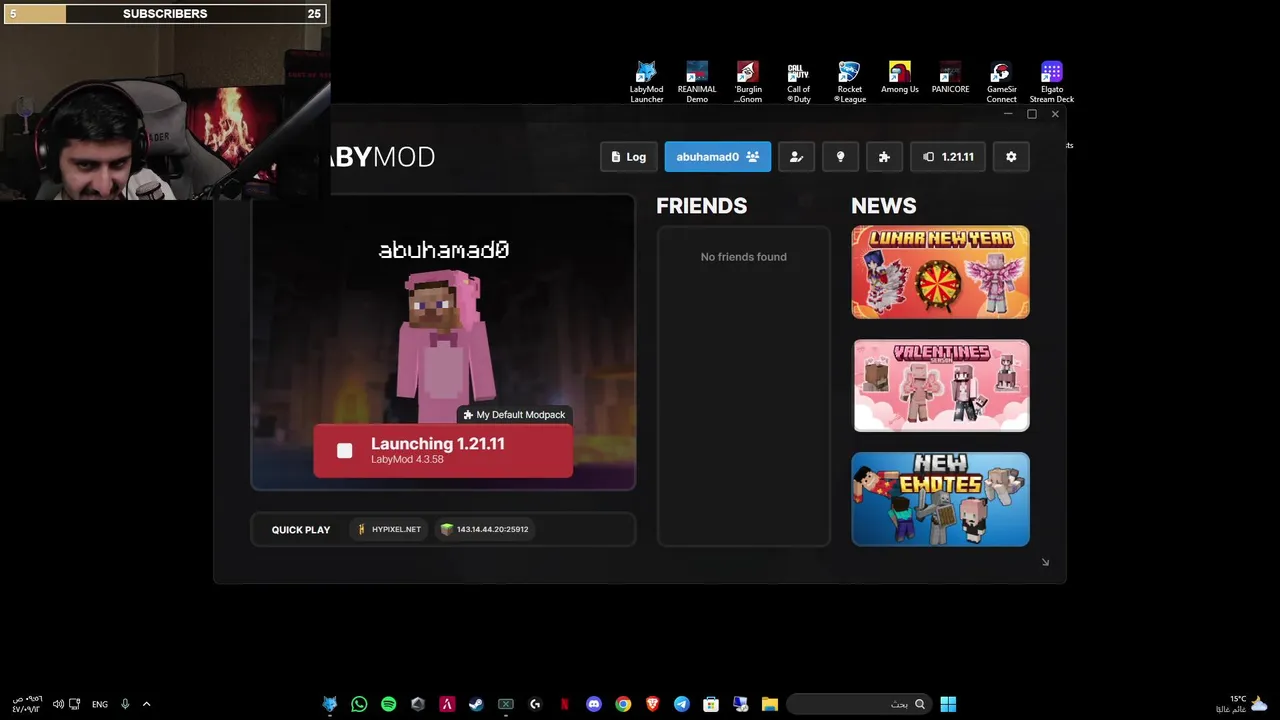Image resolution: width=1280 pixels, height=720 pixels.
Task: Open GameSir Connect desktop shortcut
Action: pos(1001,82)
